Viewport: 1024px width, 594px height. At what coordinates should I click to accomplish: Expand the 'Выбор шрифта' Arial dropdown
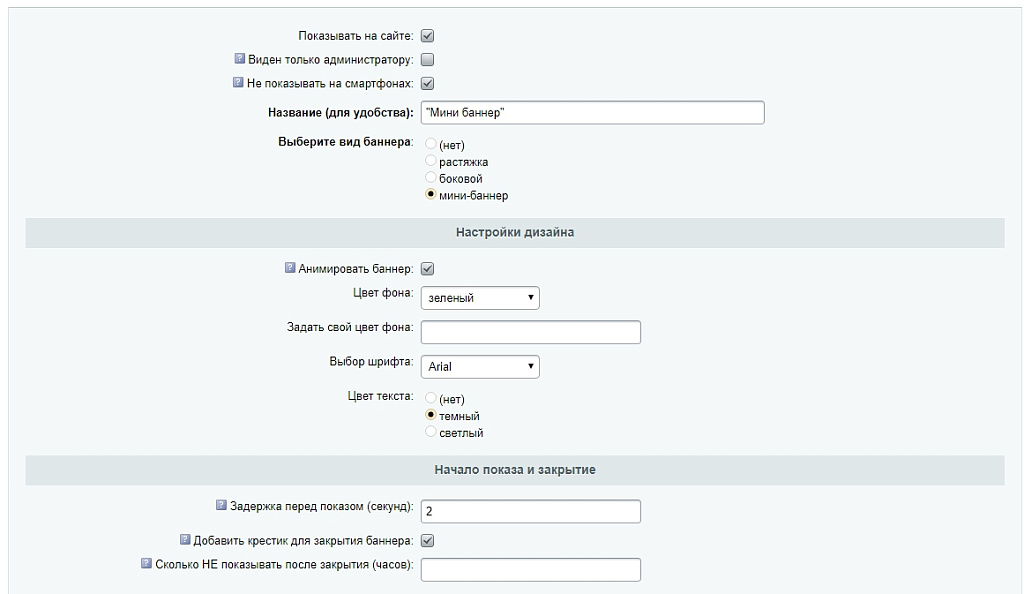coord(480,367)
